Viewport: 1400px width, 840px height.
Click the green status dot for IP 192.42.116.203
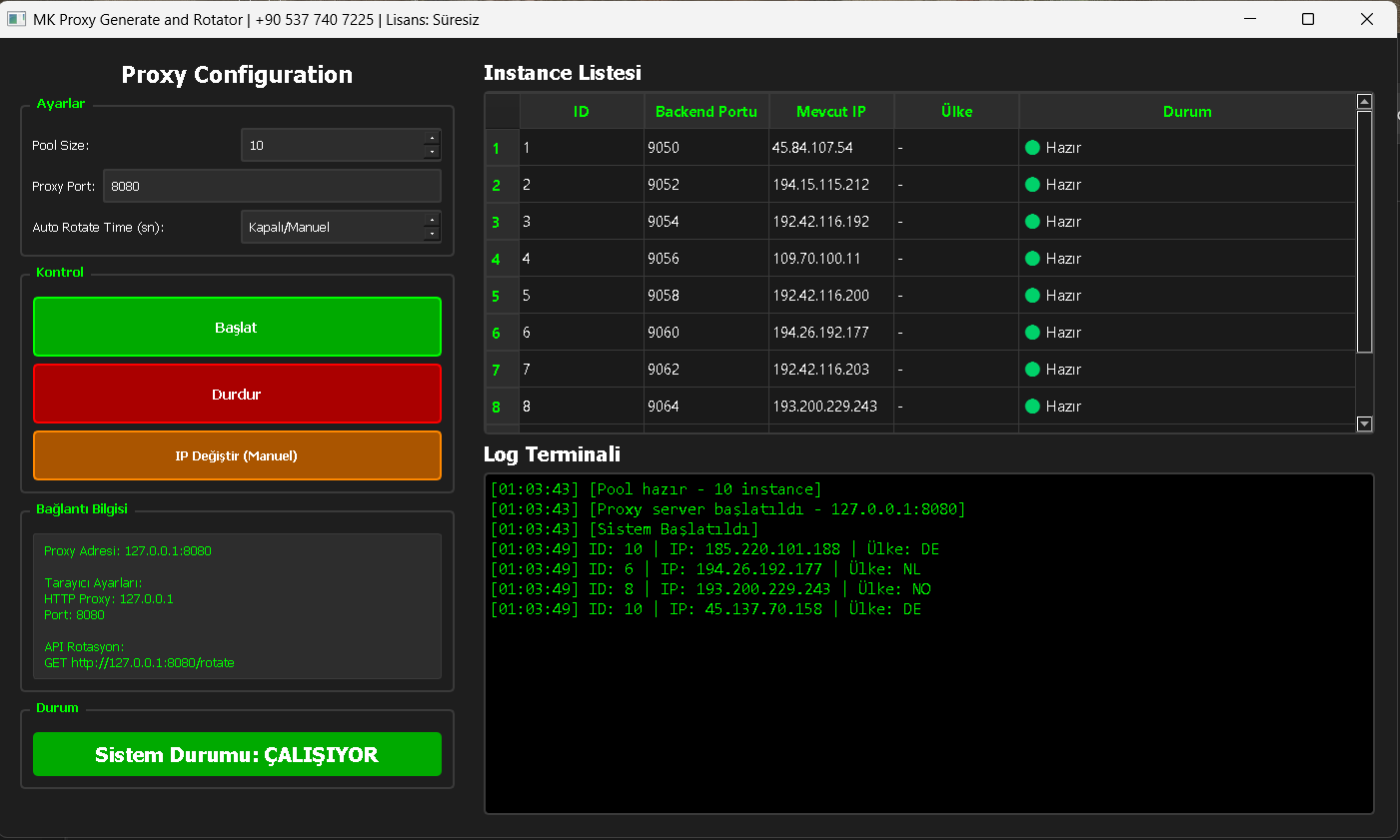[1032, 370]
